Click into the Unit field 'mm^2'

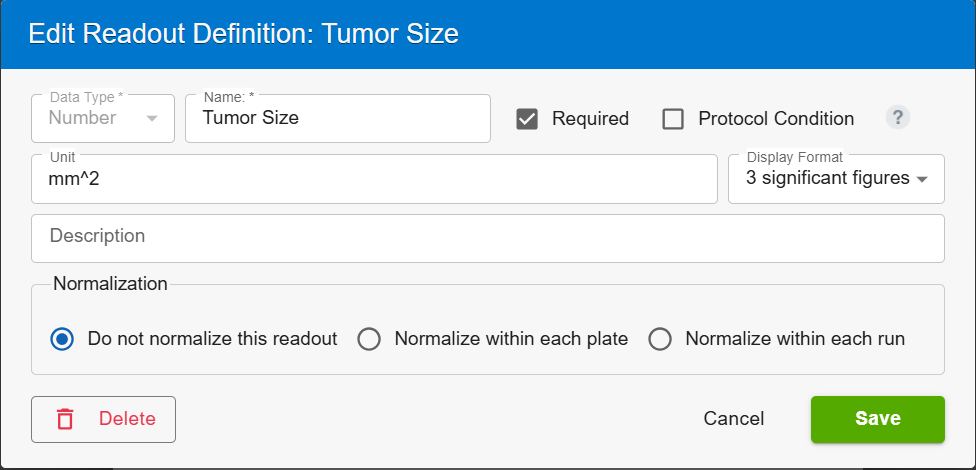tap(374, 179)
